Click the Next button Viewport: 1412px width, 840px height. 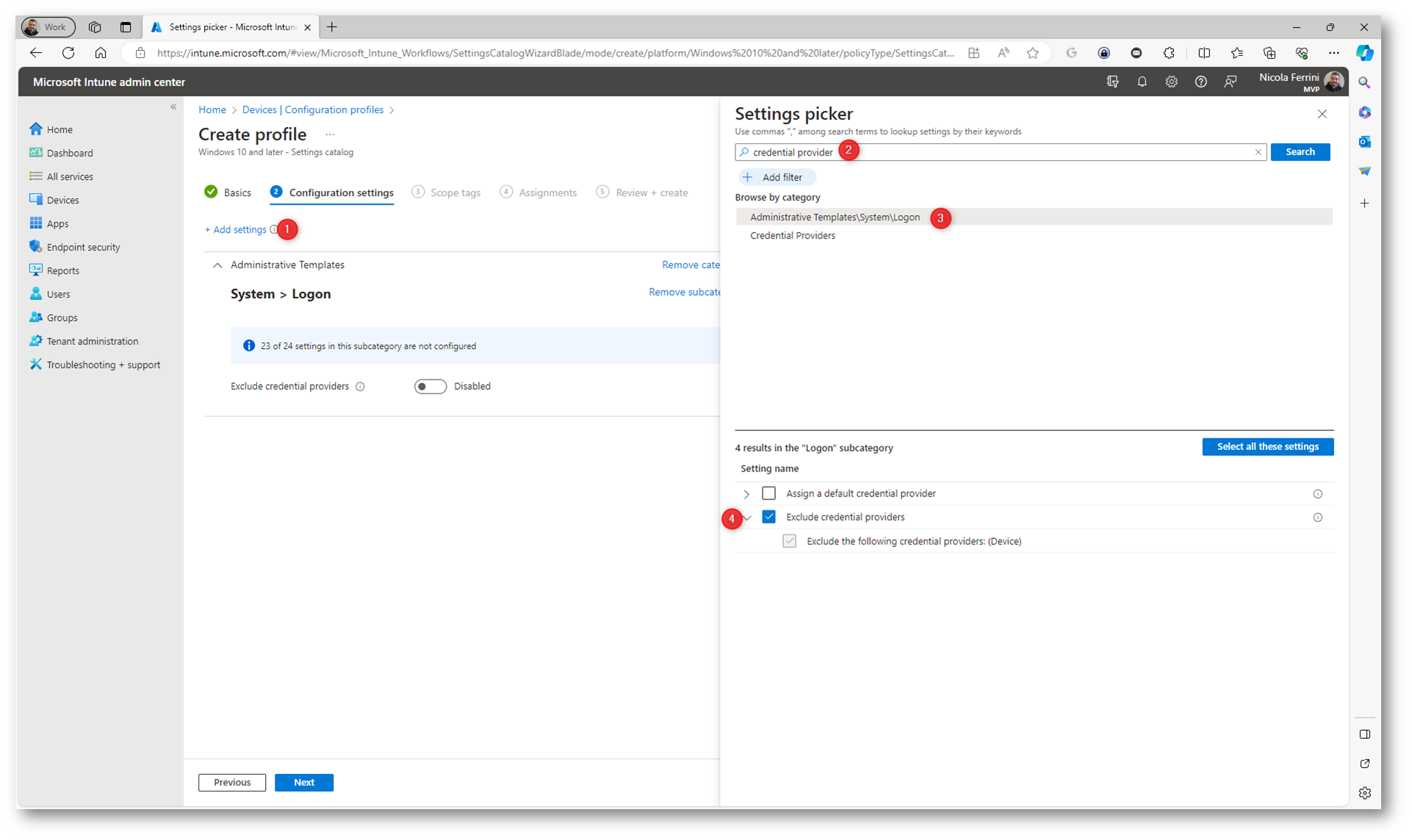click(304, 782)
